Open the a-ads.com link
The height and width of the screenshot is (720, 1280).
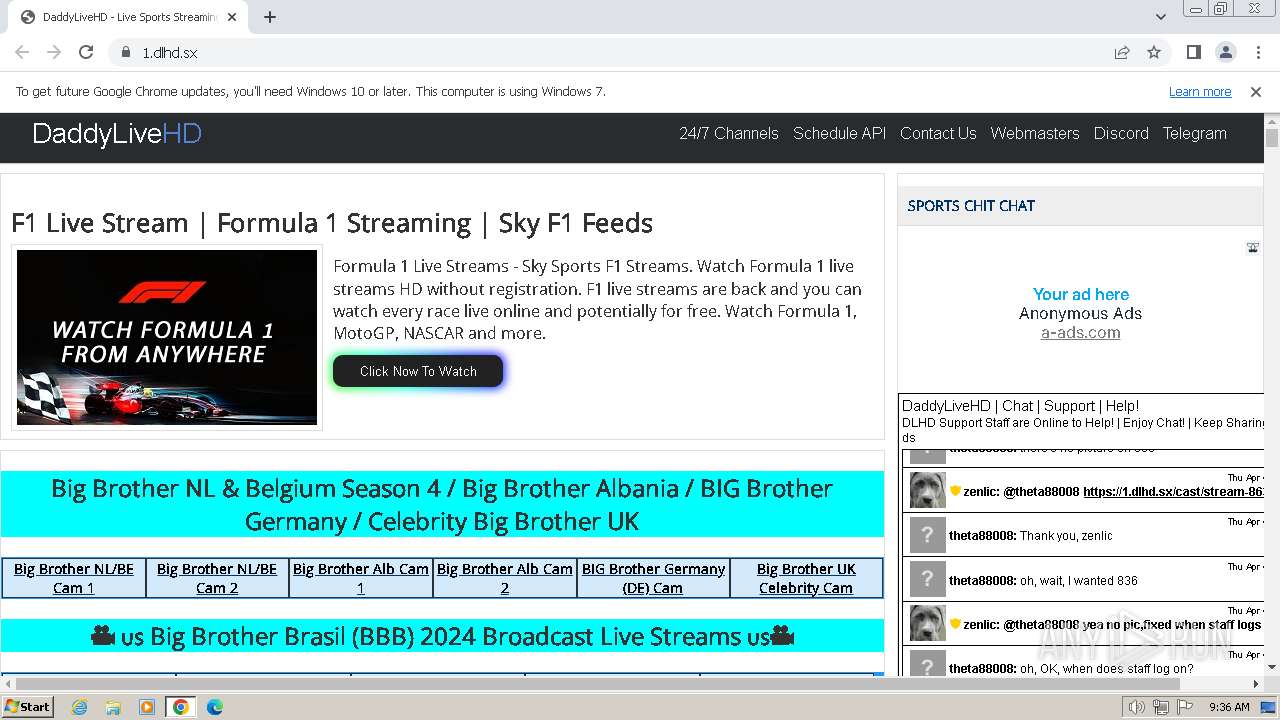(1080, 333)
